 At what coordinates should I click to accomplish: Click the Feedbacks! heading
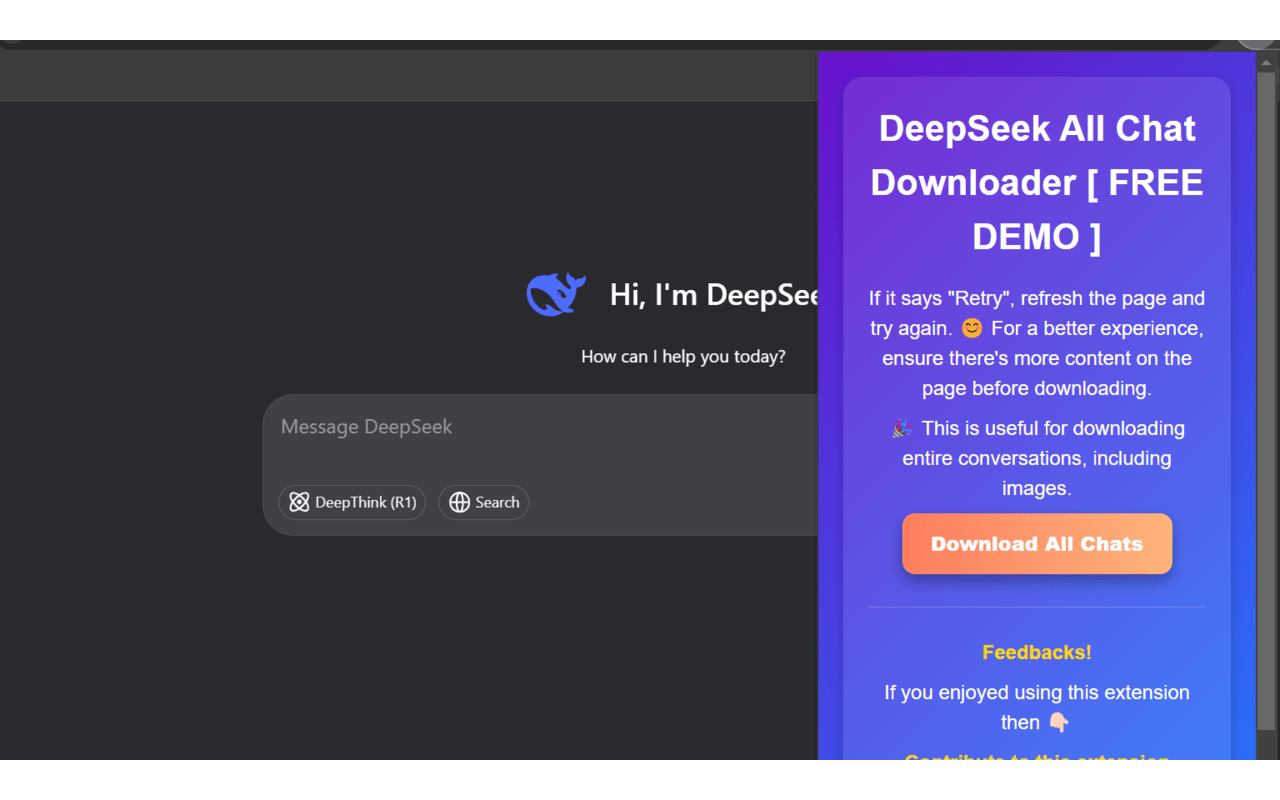[x=1036, y=652]
